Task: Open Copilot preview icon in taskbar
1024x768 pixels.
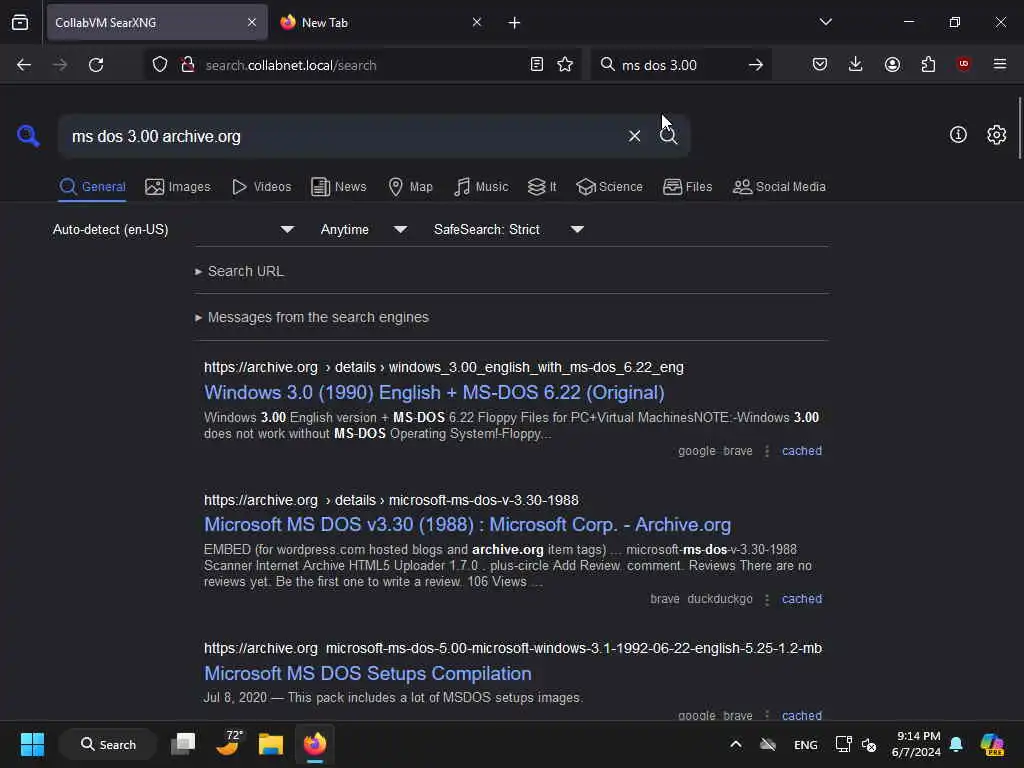Action: [993, 744]
